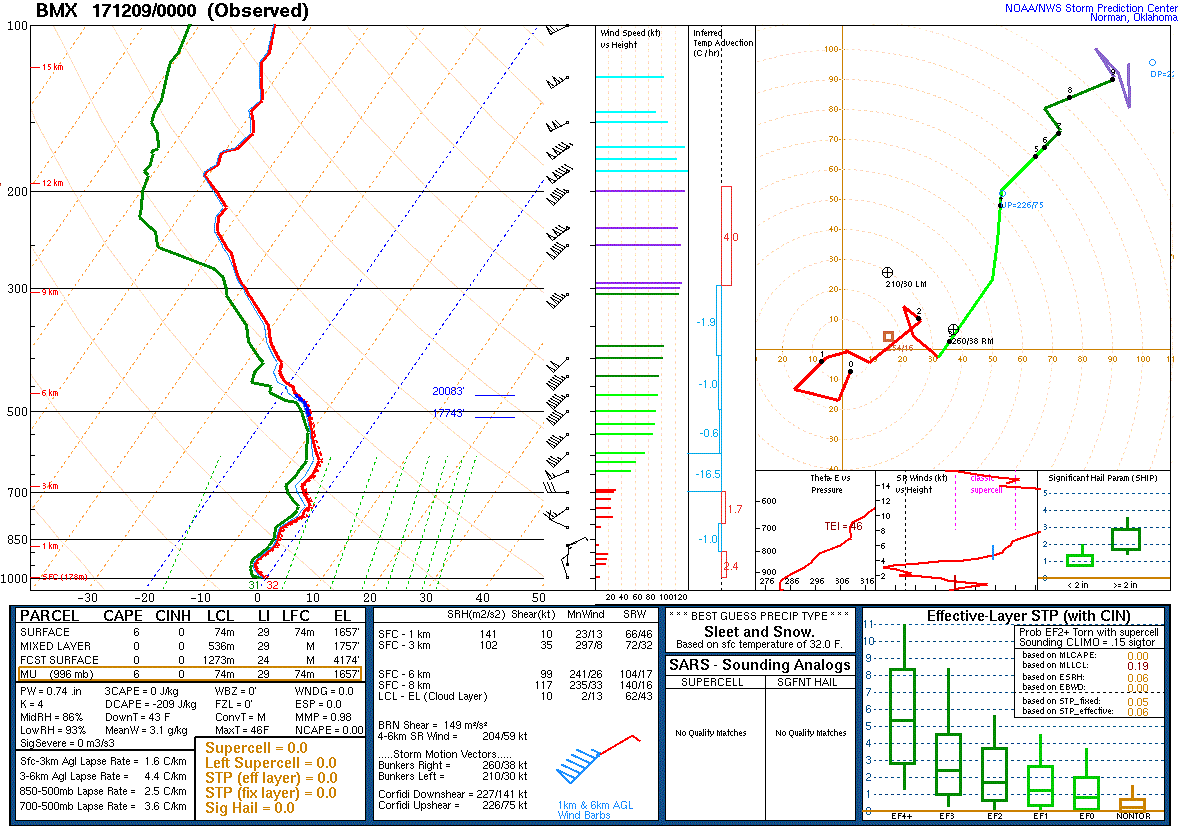
Task: Click the 'DCAPE = -209 J/kg' value
Action: (x=150, y=704)
